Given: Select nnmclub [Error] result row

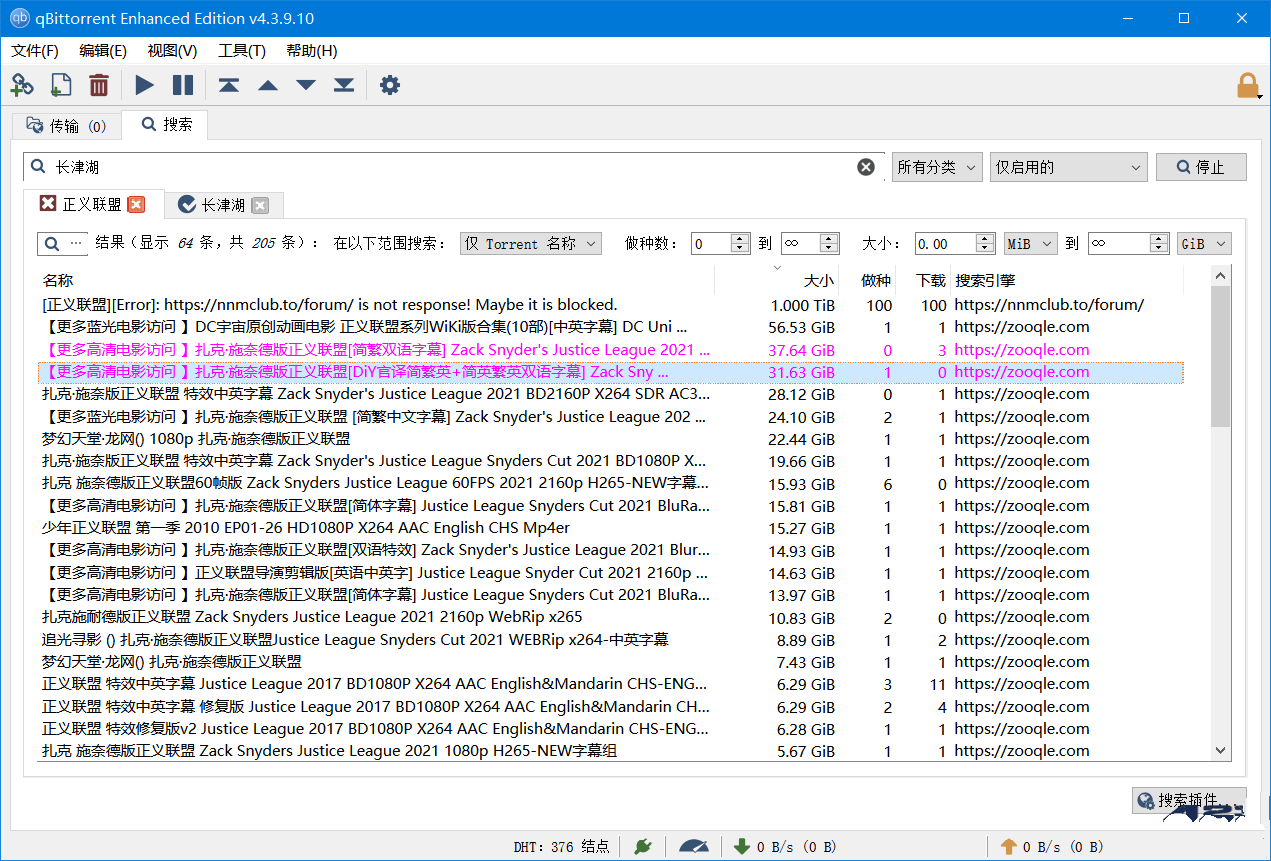Looking at the screenshot, I should [610, 305].
